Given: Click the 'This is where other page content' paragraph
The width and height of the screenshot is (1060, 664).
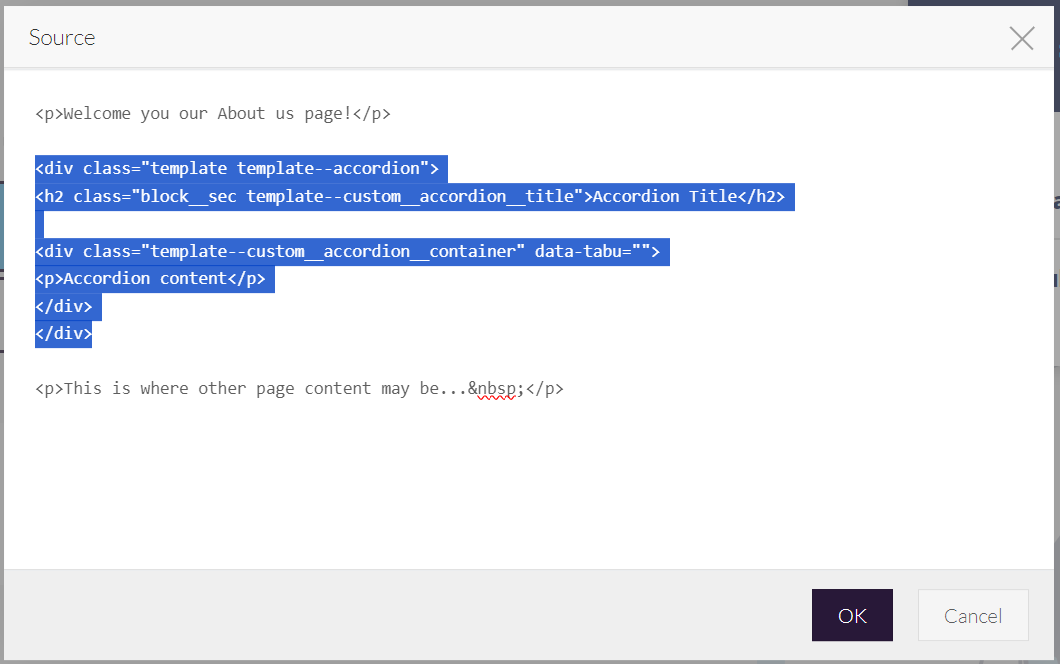Looking at the screenshot, I should (x=299, y=388).
